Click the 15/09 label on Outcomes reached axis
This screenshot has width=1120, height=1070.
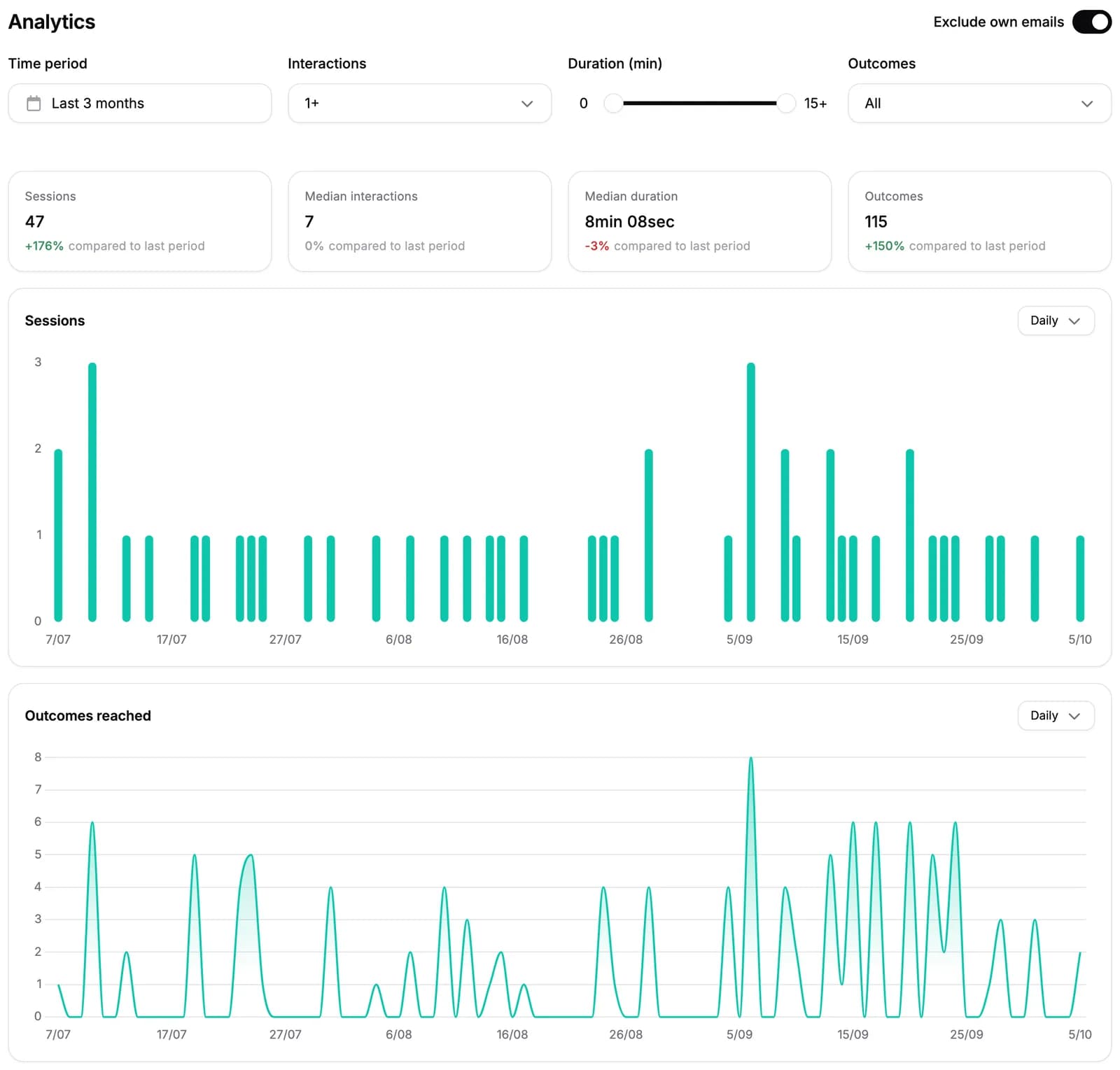point(853,1034)
